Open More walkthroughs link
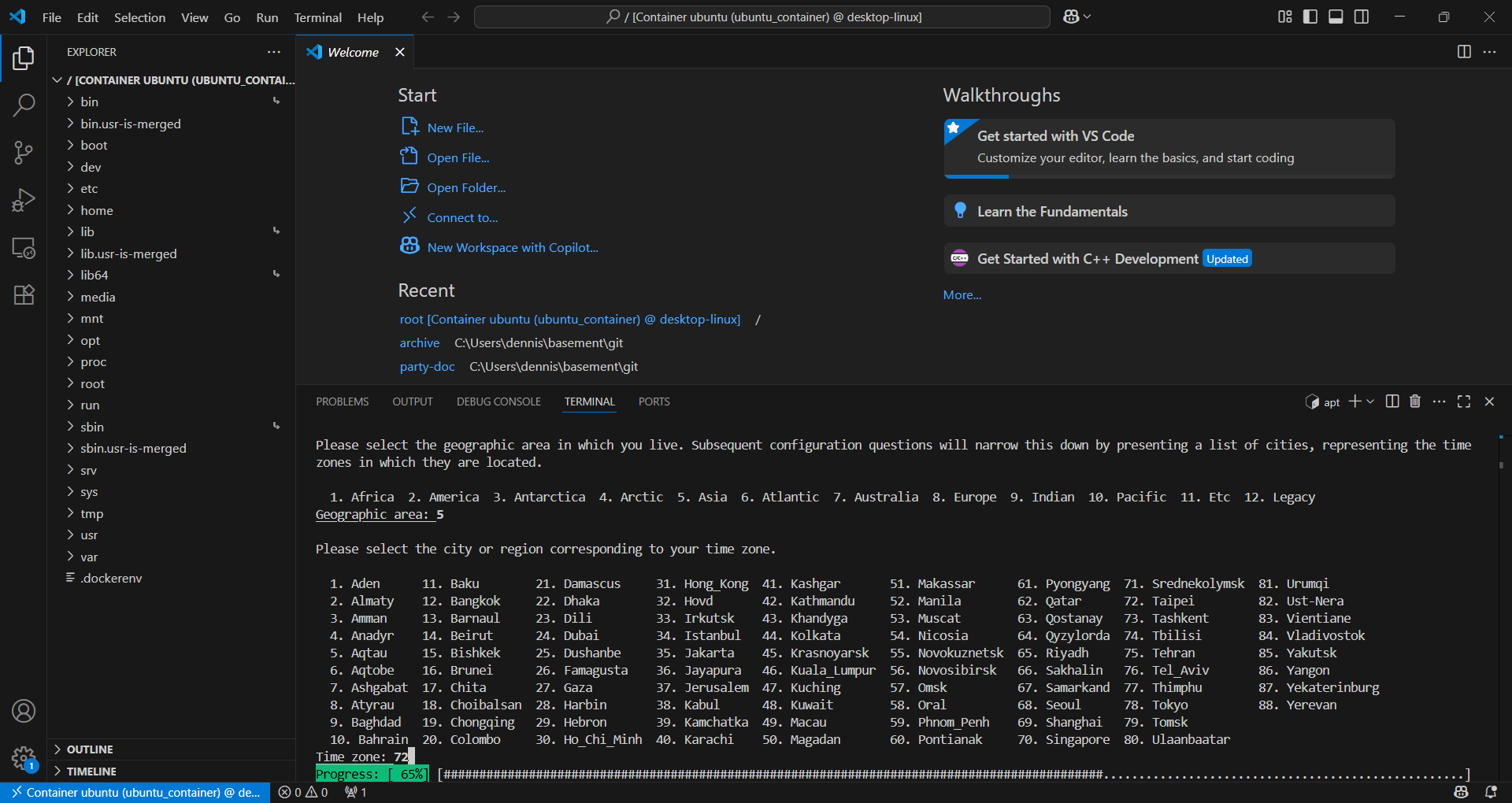The image size is (1512, 803). (x=962, y=294)
